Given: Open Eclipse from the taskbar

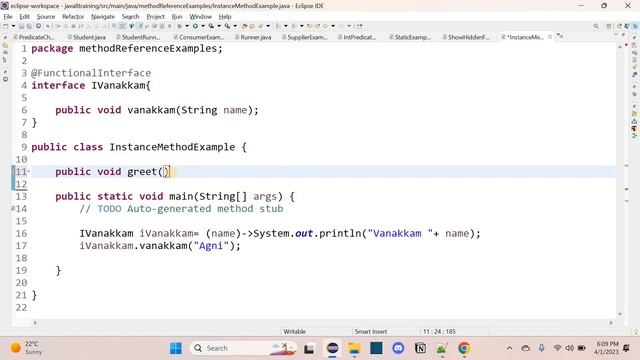Looking at the screenshot, I should pyautogui.click(x=332, y=348).
